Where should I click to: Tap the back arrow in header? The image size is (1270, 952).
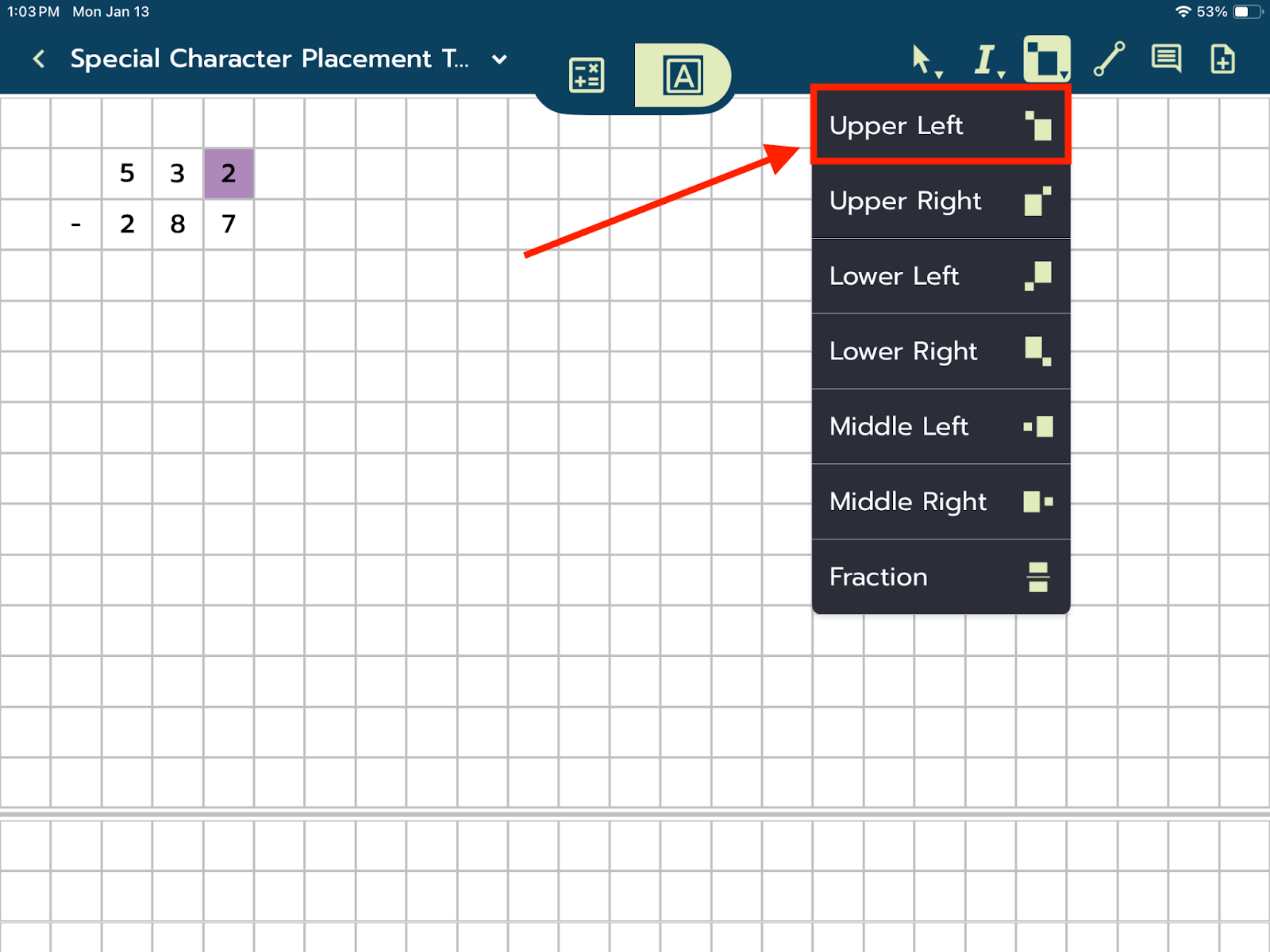coord(38,59)
